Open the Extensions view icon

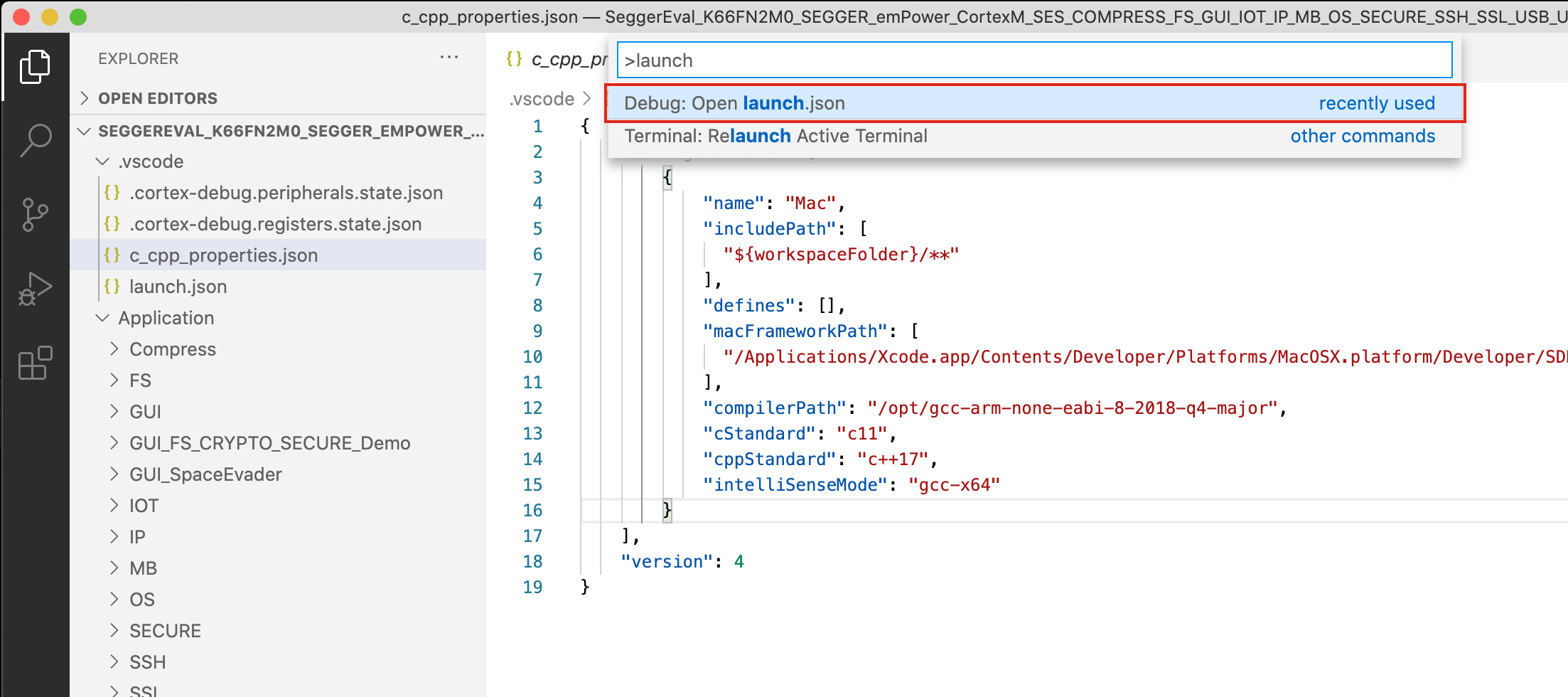[35, 363]
